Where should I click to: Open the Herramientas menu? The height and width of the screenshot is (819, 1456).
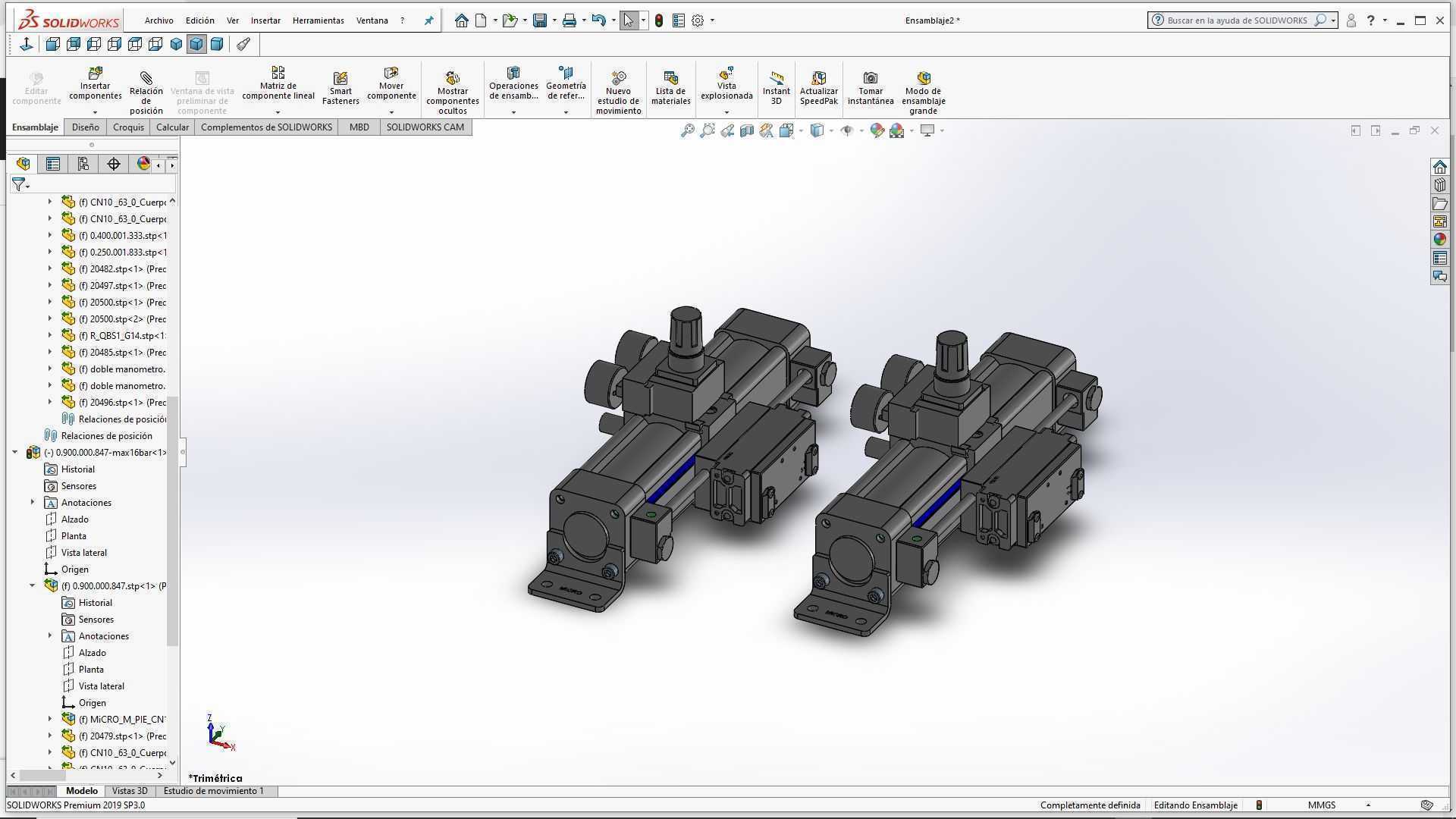(318, 20)
